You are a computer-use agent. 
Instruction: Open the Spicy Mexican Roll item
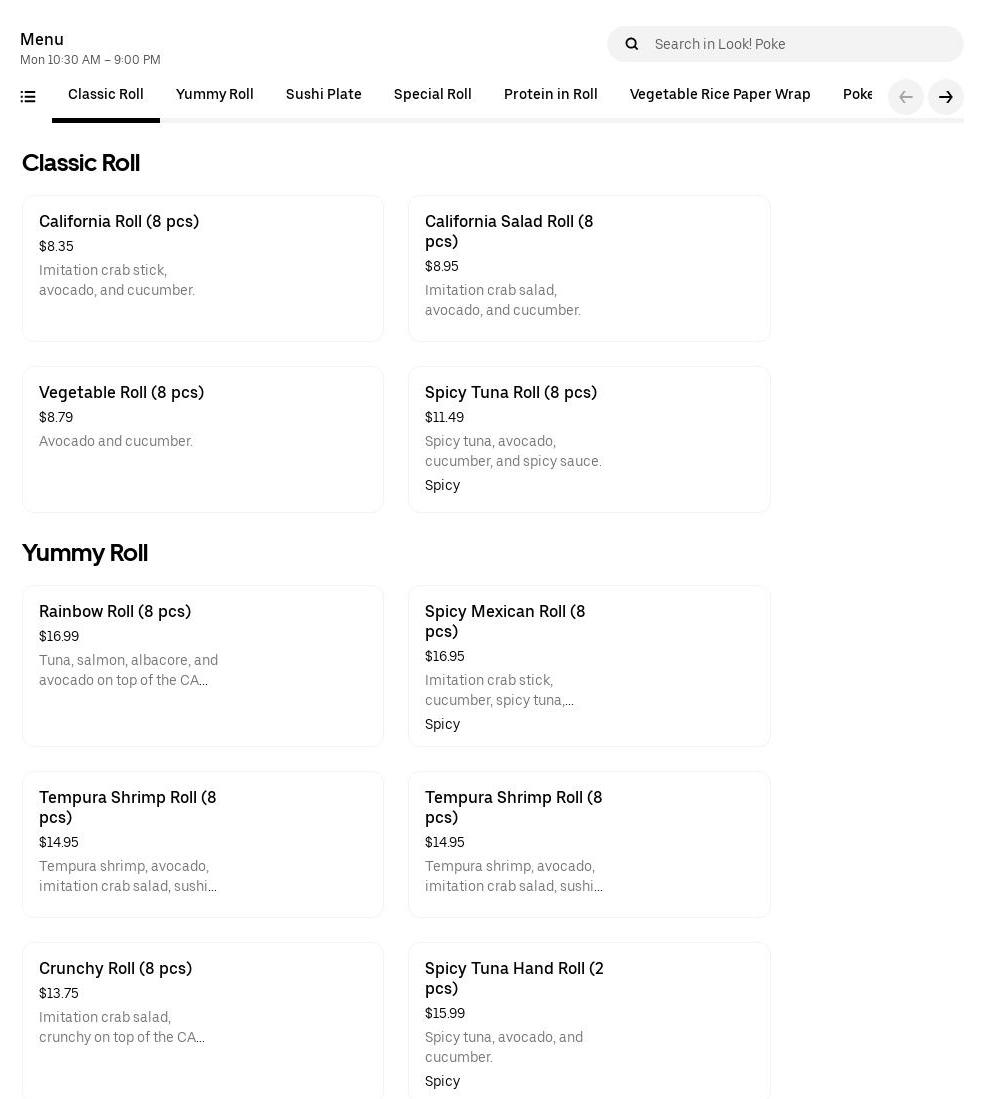click(x=589, y=665)
